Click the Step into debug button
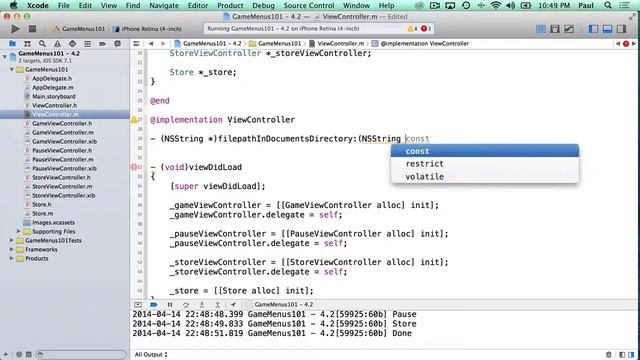This screenshot has width=640, height=360. (x=202, y=304)
